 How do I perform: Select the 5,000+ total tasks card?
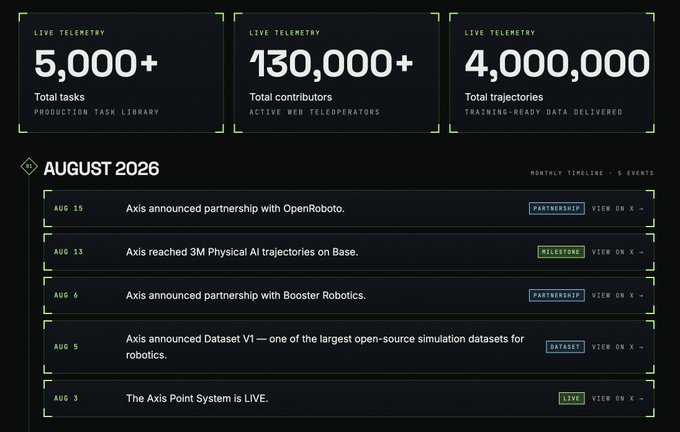[121, 72]
